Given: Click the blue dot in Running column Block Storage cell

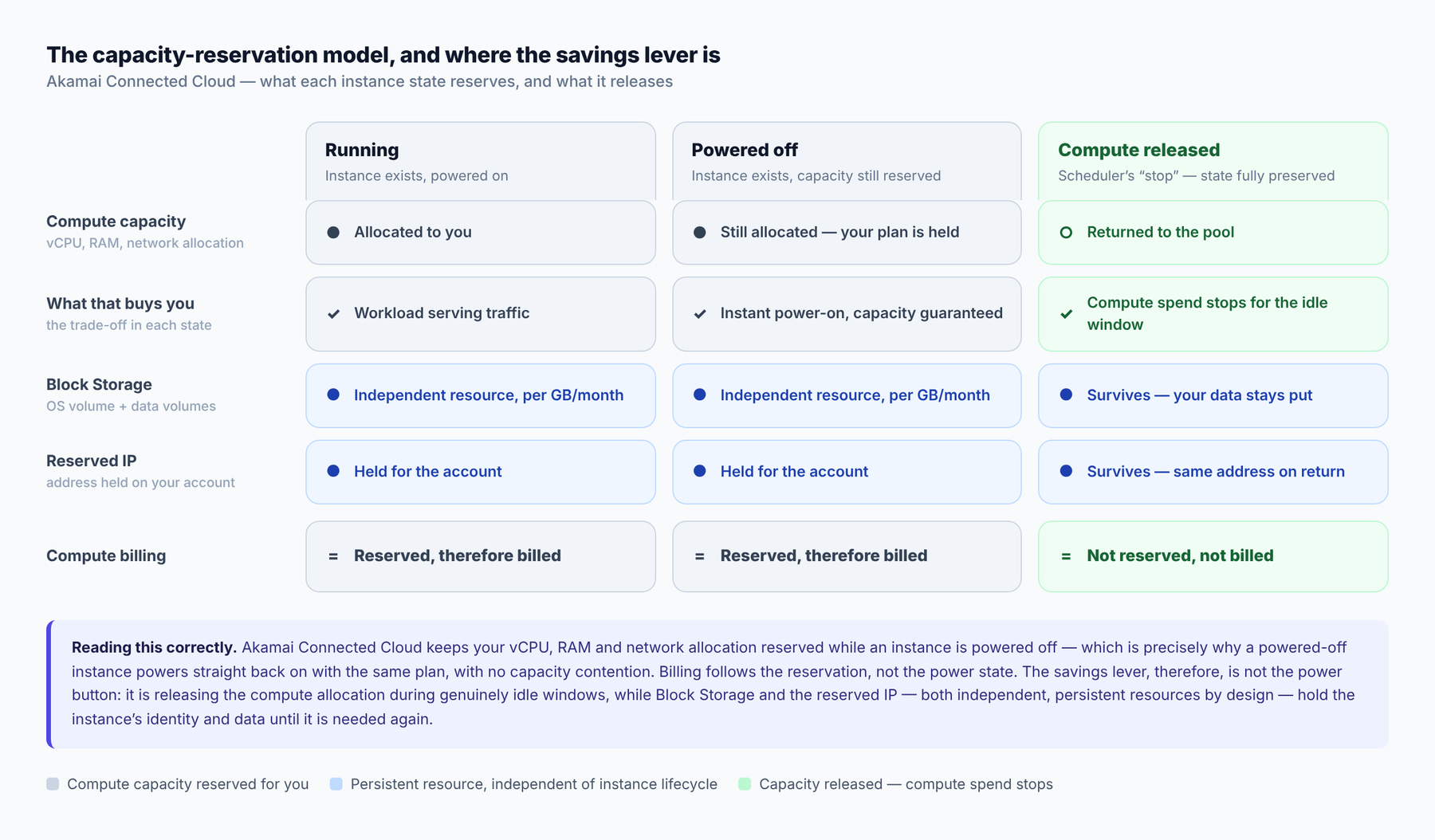Looking at the screenshot, I should click(x=333, y=394).
